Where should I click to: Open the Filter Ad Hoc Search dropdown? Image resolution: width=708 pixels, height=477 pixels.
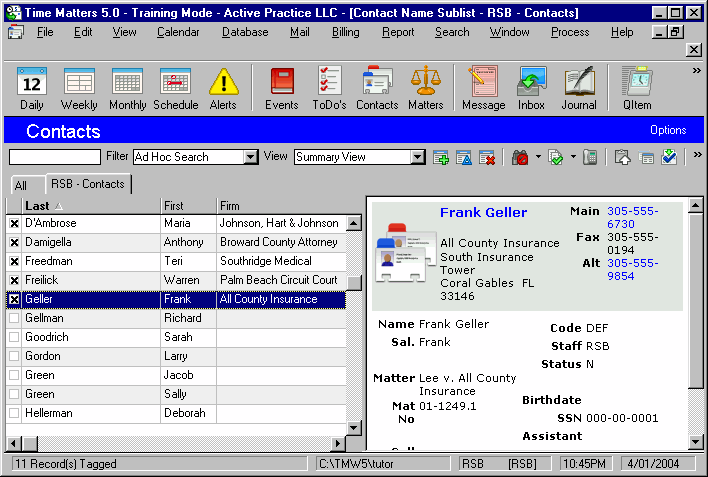pos(251,157)
